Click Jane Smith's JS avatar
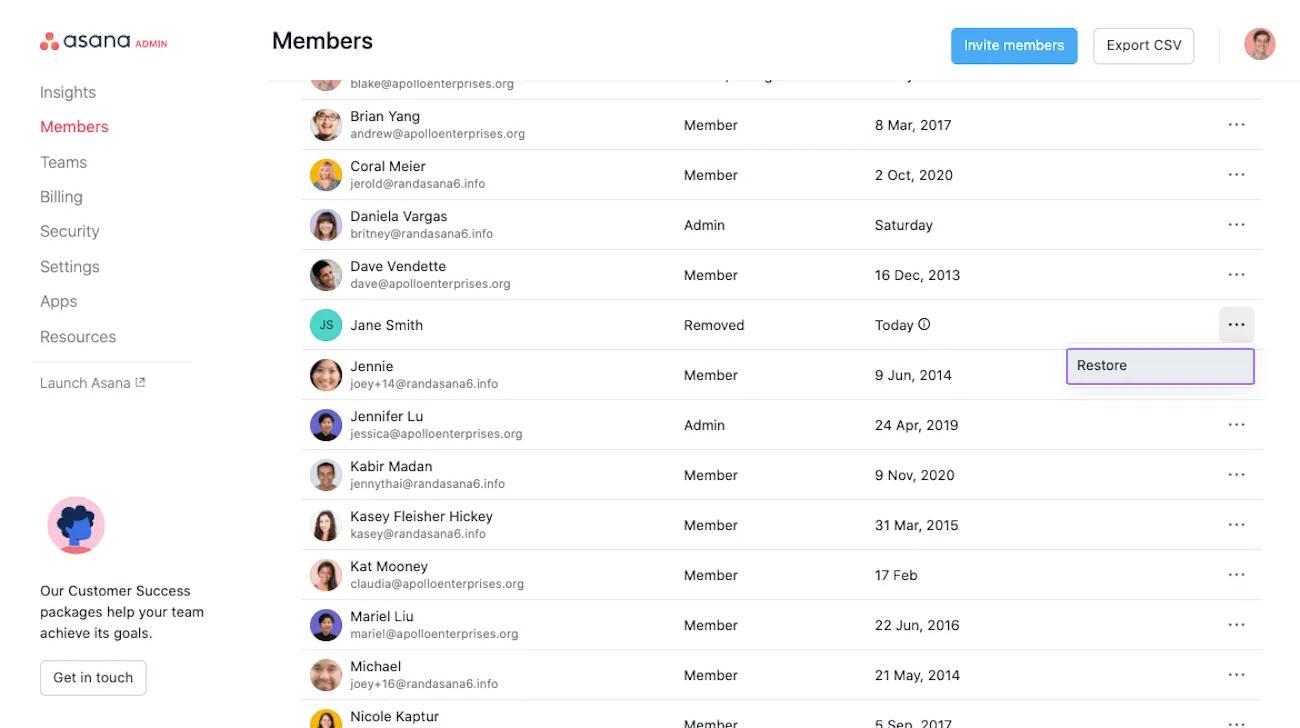 pos(325,324)
